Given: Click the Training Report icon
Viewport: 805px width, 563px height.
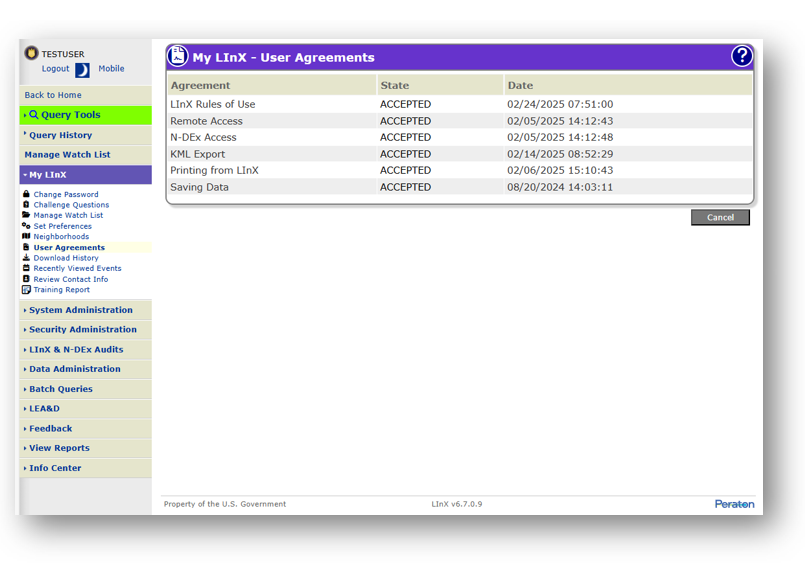Looking at the screenshot, I should pyautogui.click(x=26, y=290).
